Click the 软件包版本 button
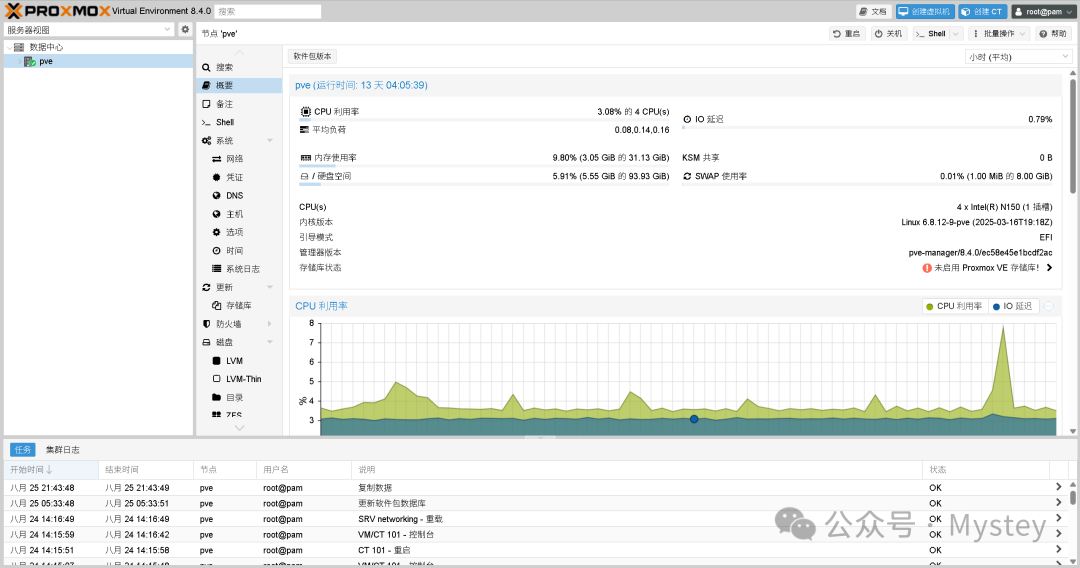1080x568 pixels. coord(312,56)
